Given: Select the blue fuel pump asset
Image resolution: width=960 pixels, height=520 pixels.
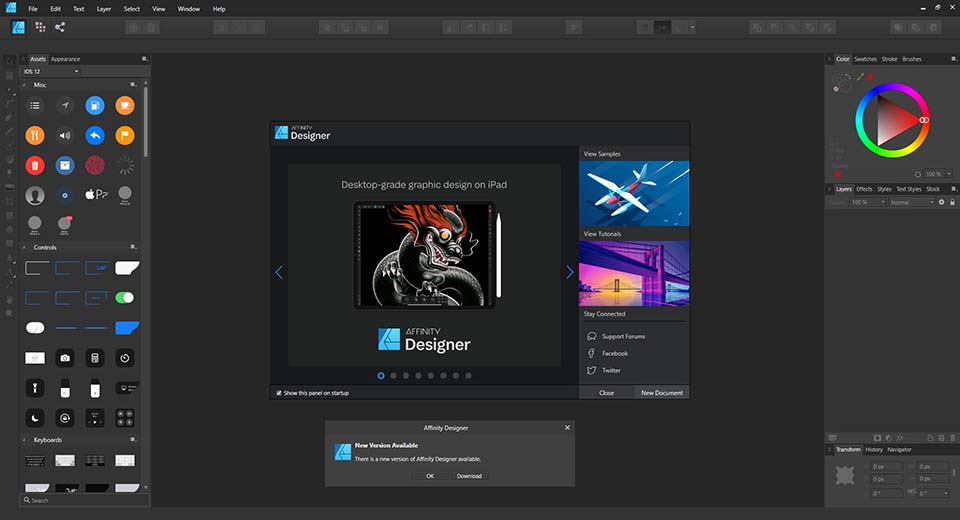Looking at the screenshot, I should (95, 105).
